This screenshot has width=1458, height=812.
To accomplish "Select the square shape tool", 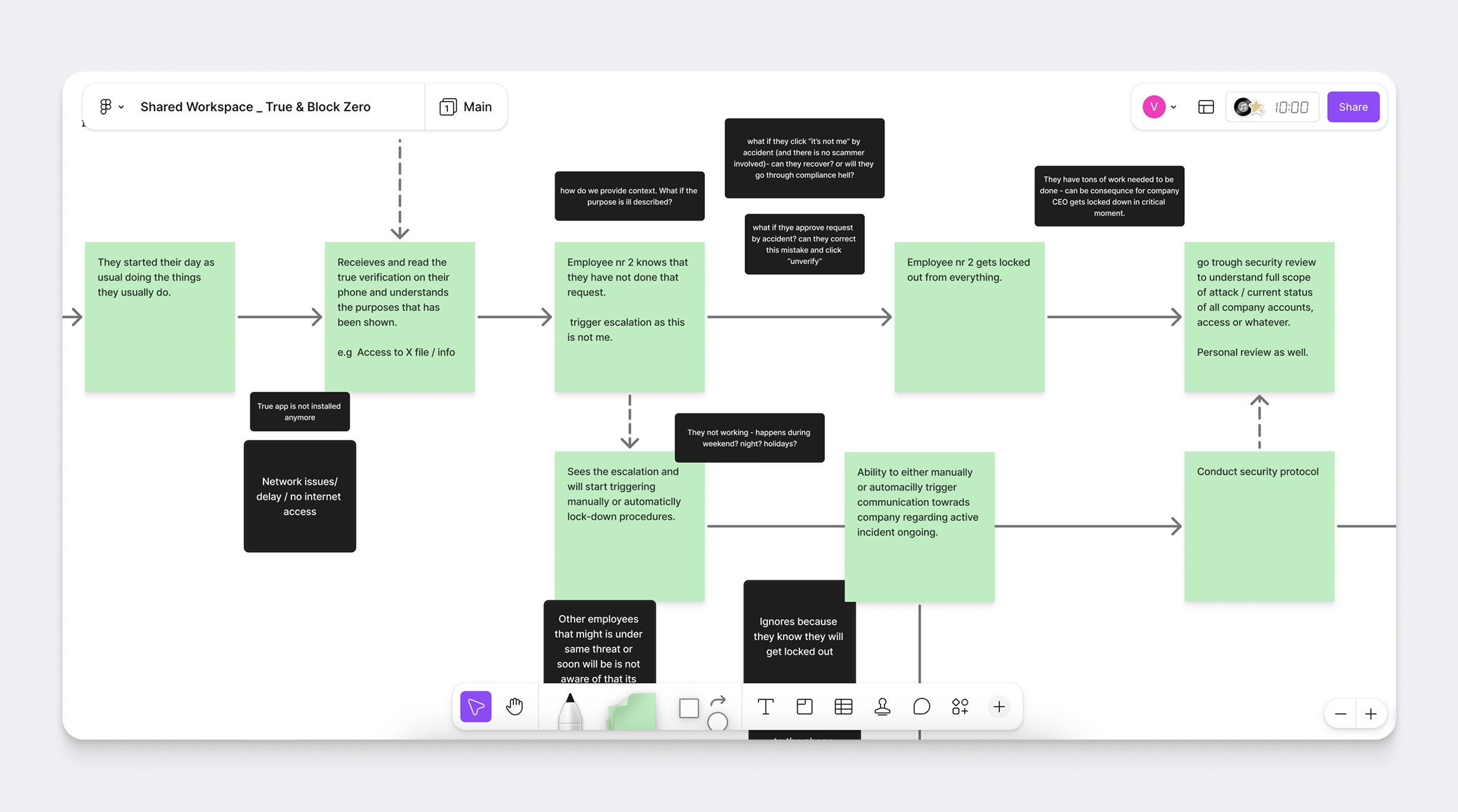I will click(x=688, y=708).
